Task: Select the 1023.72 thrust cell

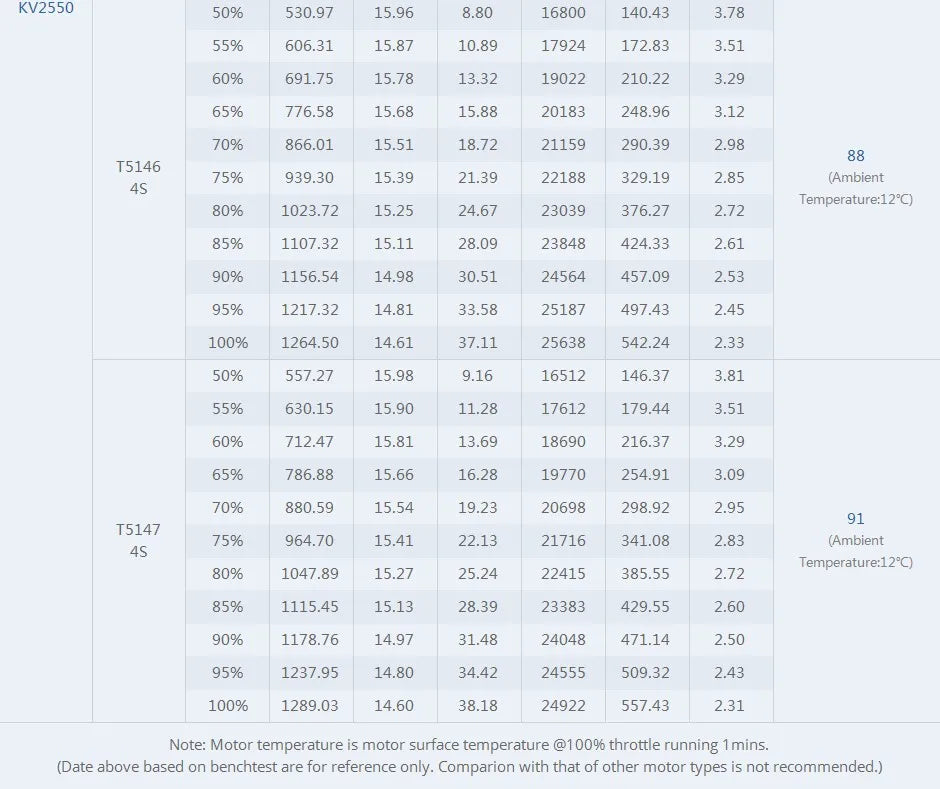Action: pos(311,211)
